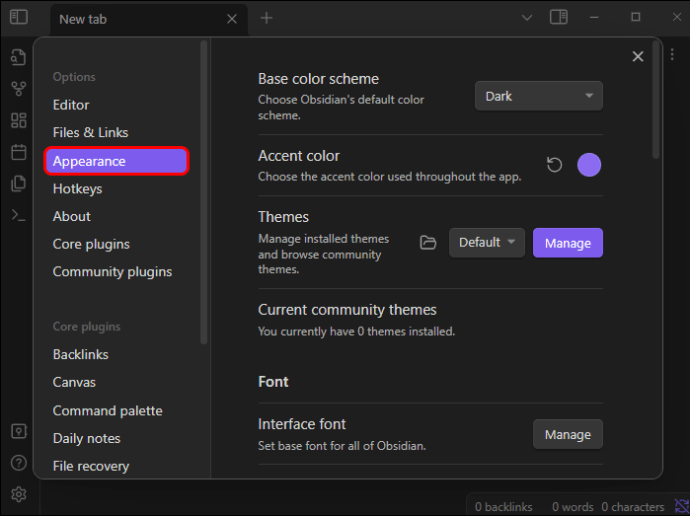This screenshot has width=690, height=516.
Task: Go to Community plugins settings section
Action: click(112, 271)
